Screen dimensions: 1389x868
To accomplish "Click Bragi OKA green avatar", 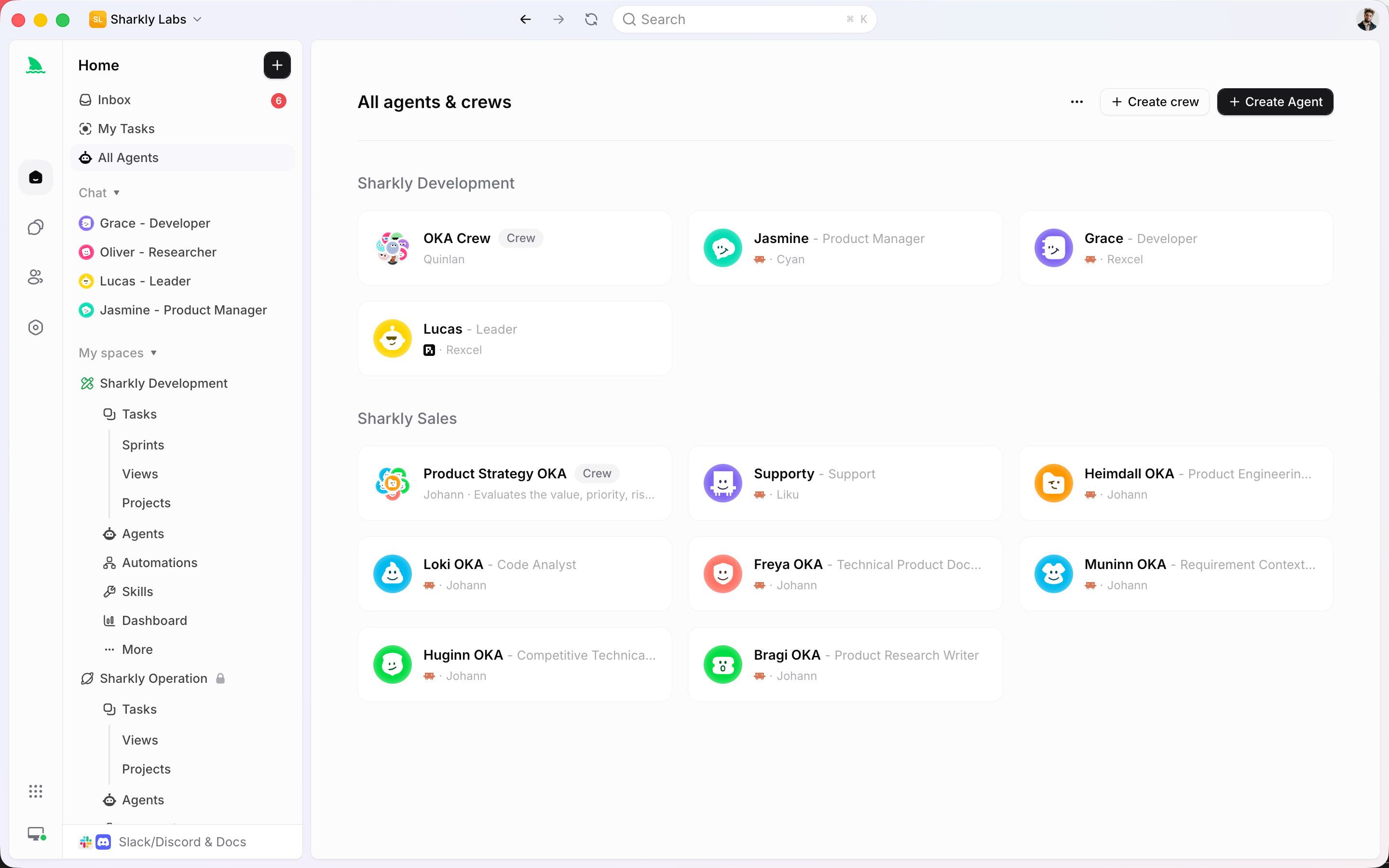I will (722, 665).
